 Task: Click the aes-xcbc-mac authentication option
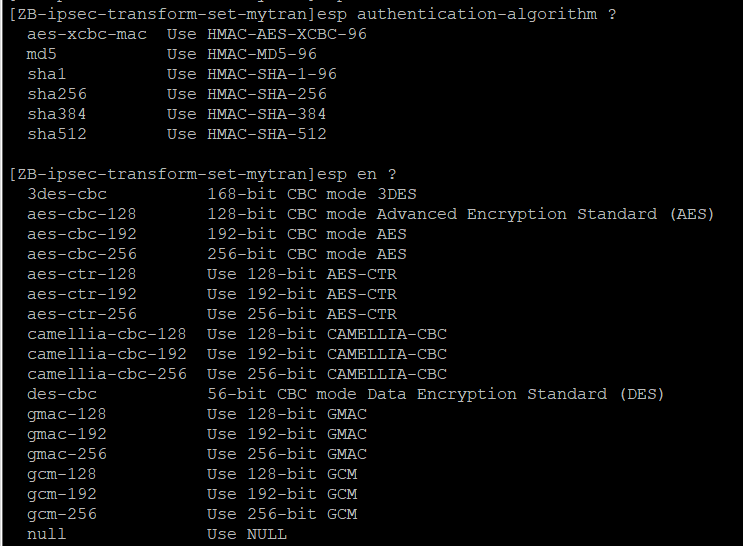point(86,35)
